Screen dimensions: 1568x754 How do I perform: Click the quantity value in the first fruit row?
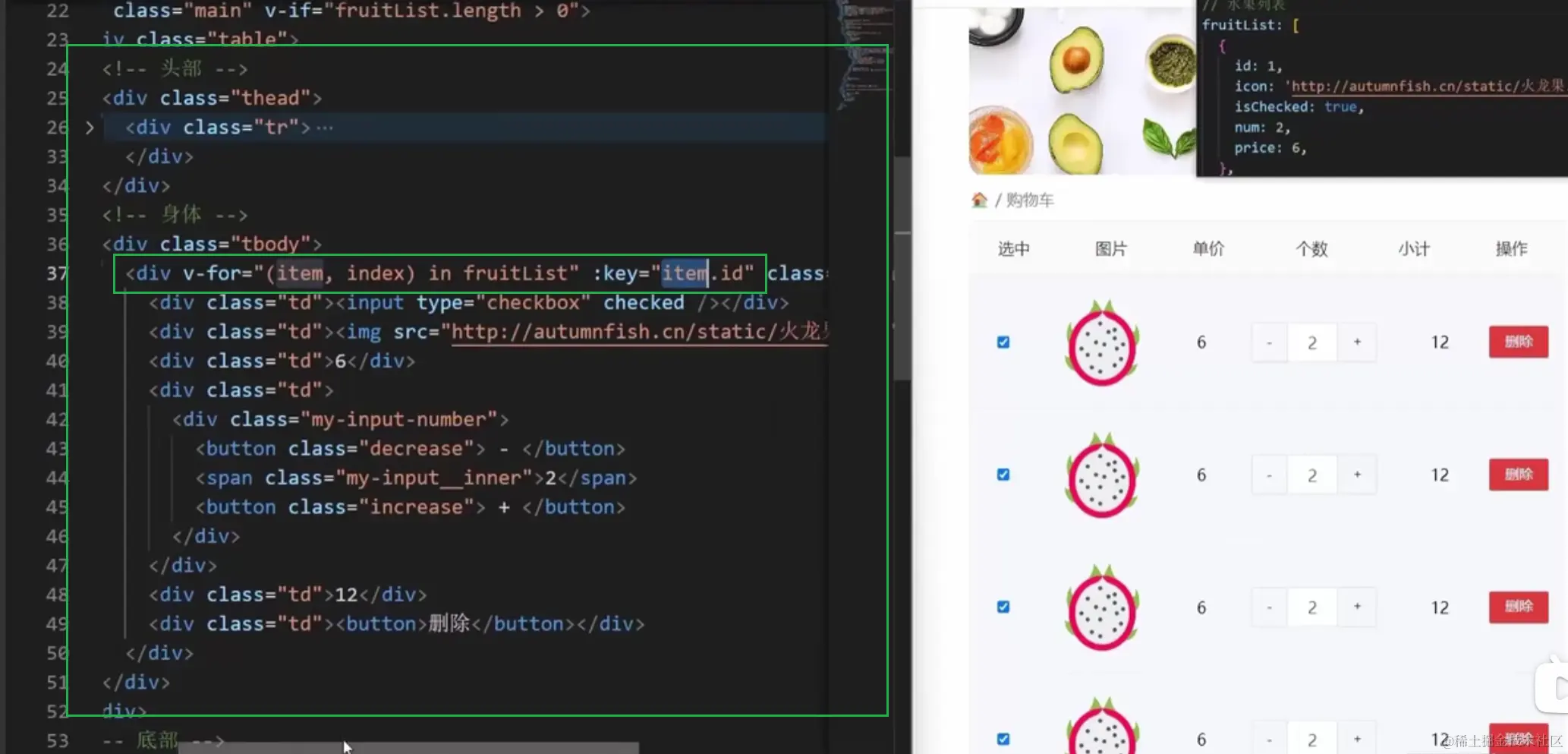coord(1312,342)
